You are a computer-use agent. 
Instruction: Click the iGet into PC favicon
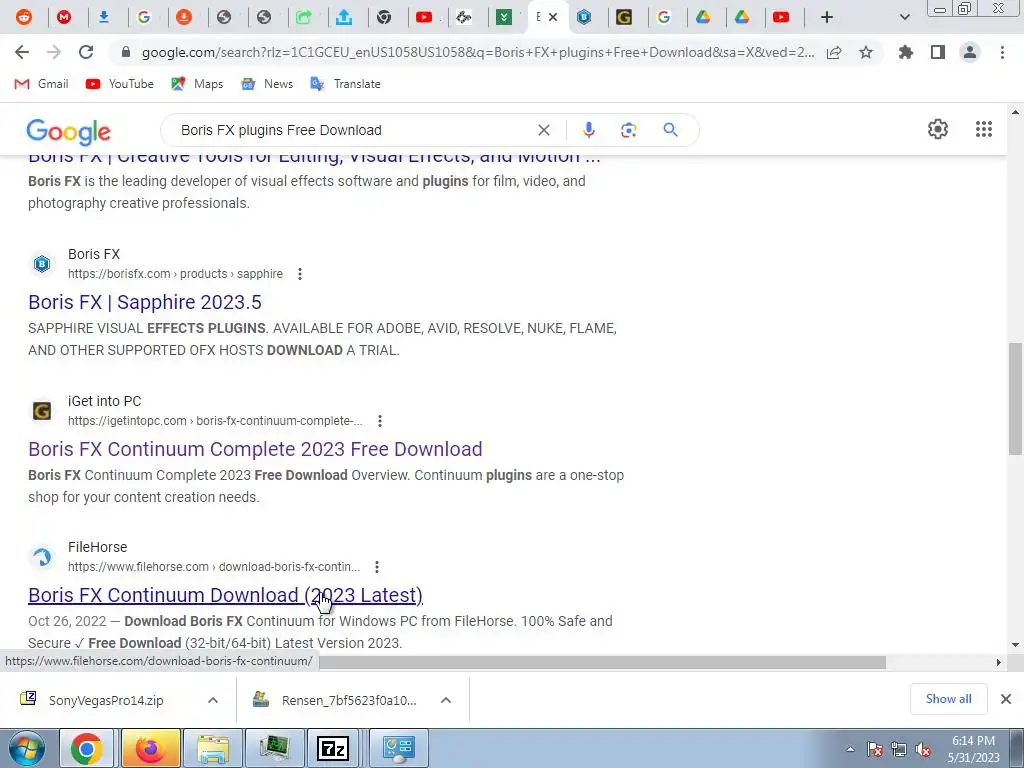point(42,411)
